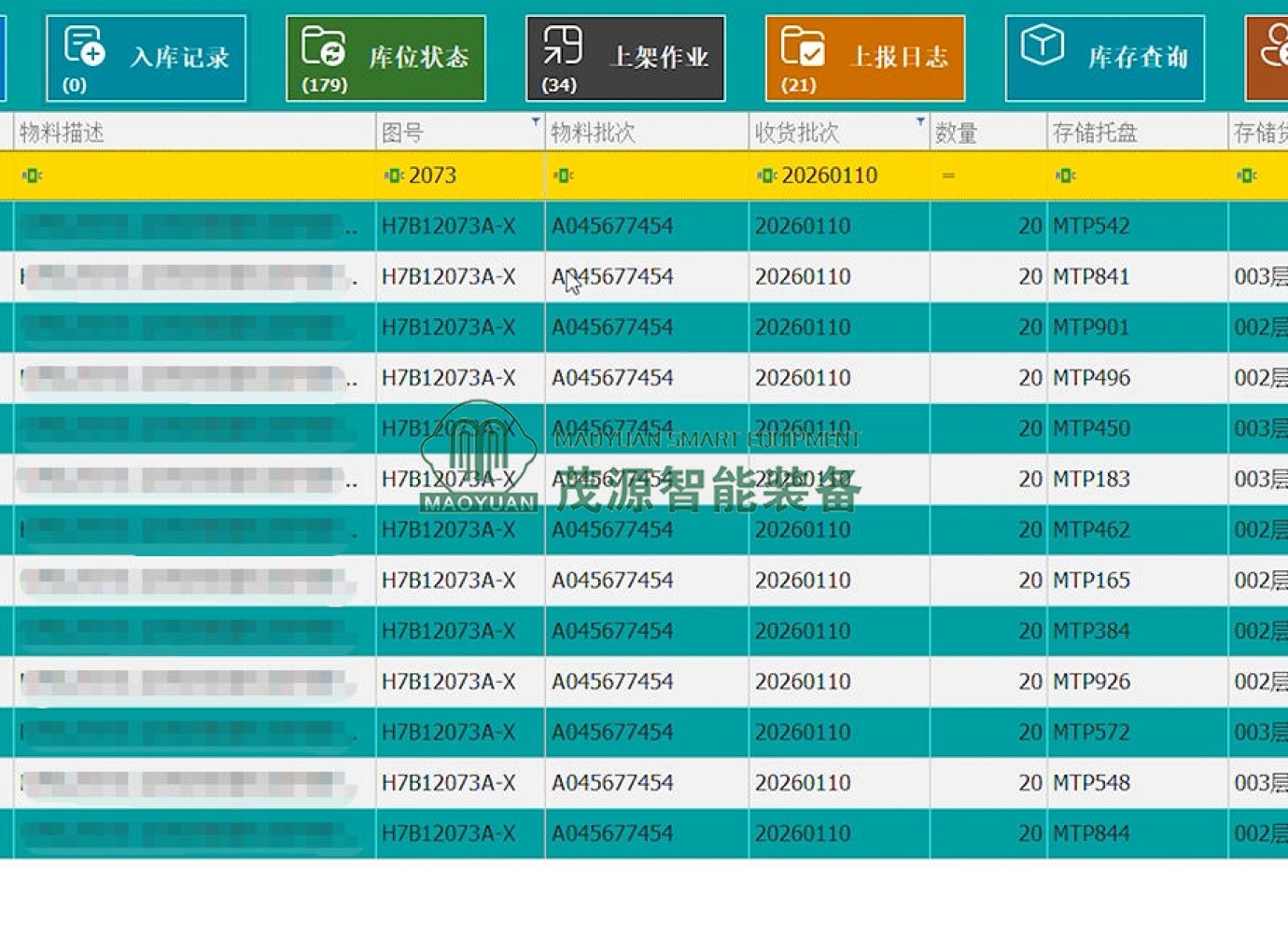Click the 库位状态 folder-refresh icon

pyautogui.click(x=323, y=46)
